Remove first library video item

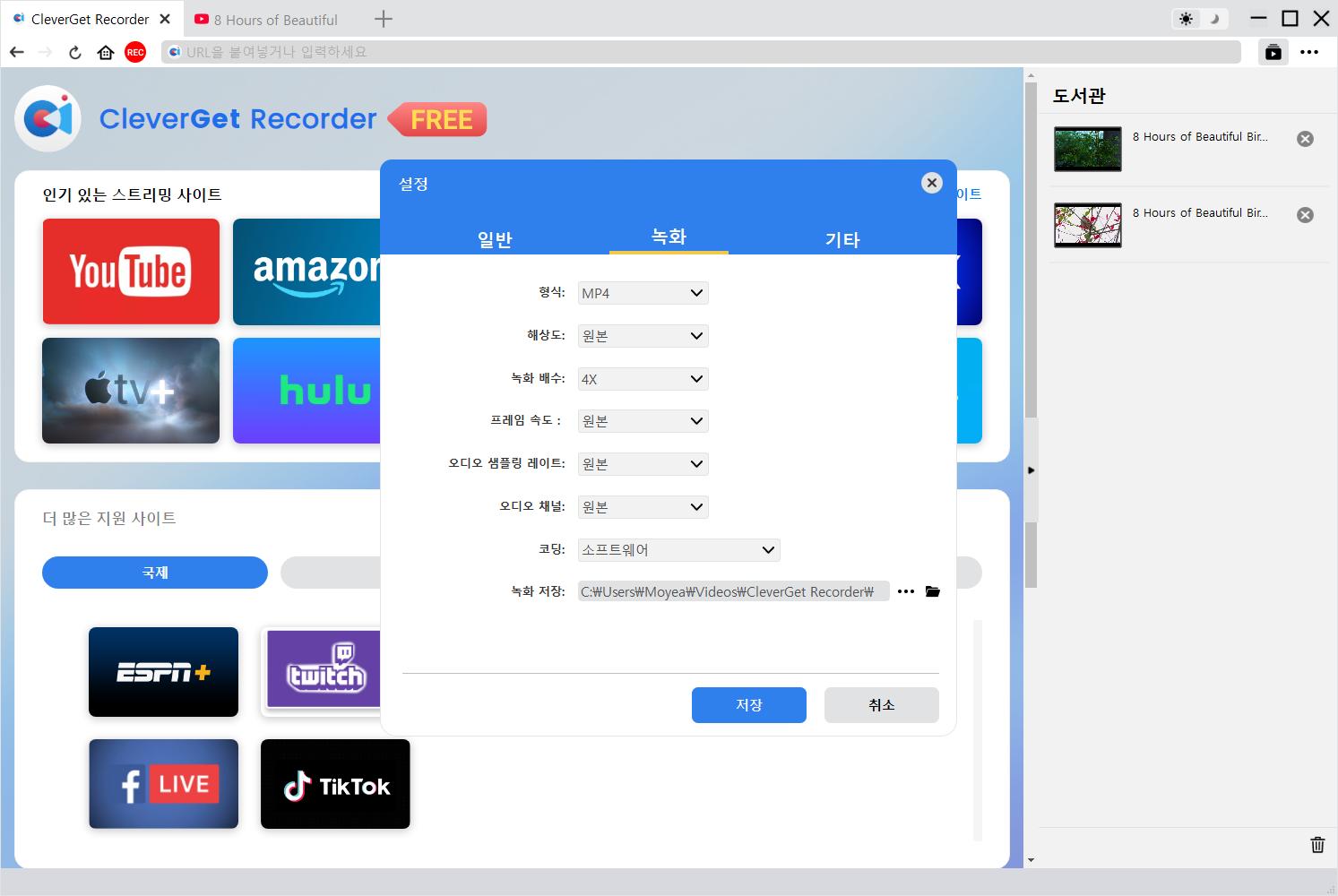1306,139
